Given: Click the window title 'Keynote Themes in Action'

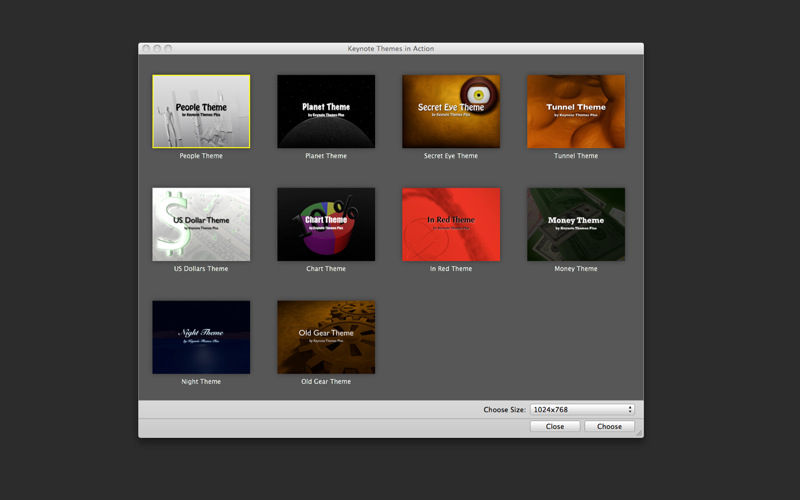Looking at the screenshot, I should [x=391, y=48].
